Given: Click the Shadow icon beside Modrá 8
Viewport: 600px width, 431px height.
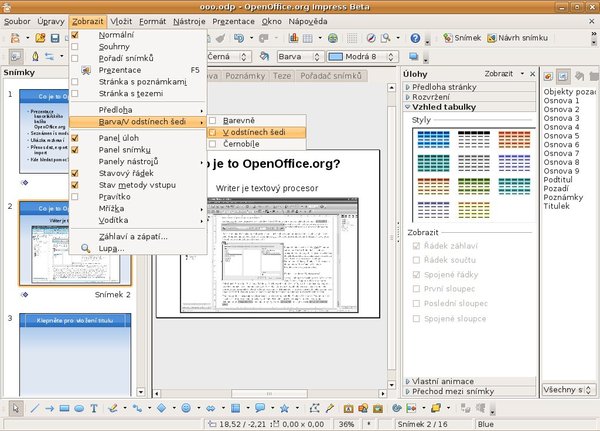Looking at the screenshot, I should click(x=413, y=57).
